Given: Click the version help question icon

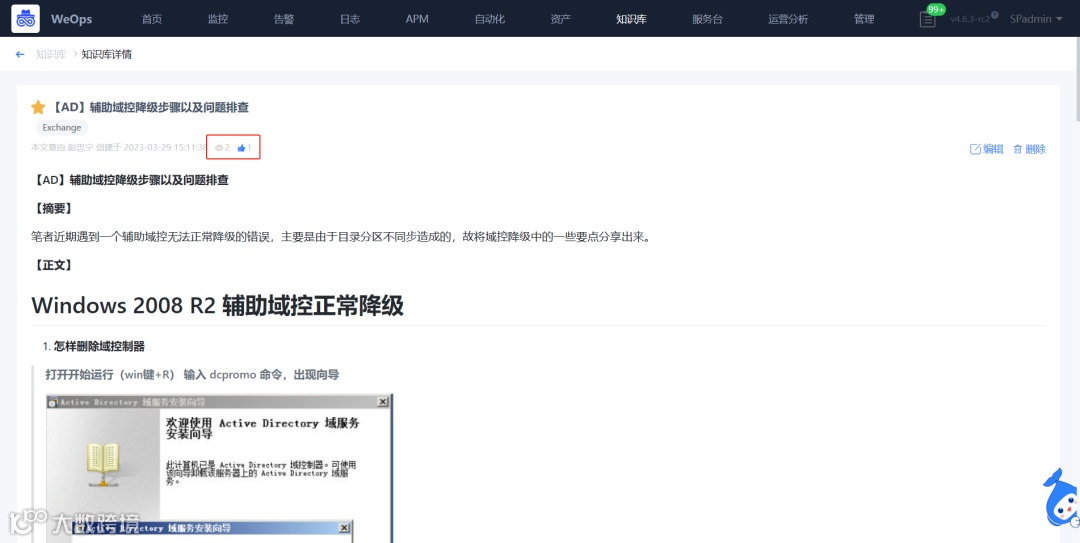Looking at the screenshot, I should coord(995,14).
